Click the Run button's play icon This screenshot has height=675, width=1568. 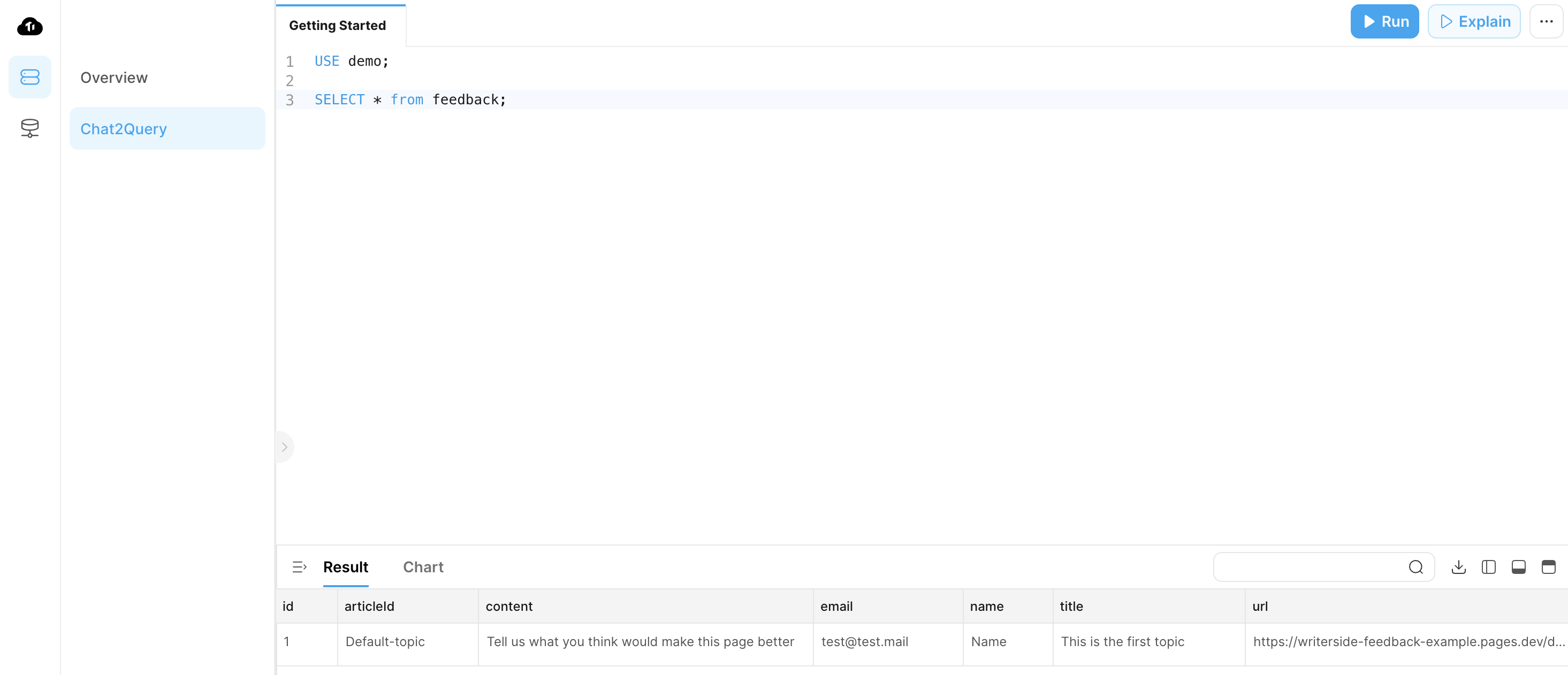coord(1369,21)
